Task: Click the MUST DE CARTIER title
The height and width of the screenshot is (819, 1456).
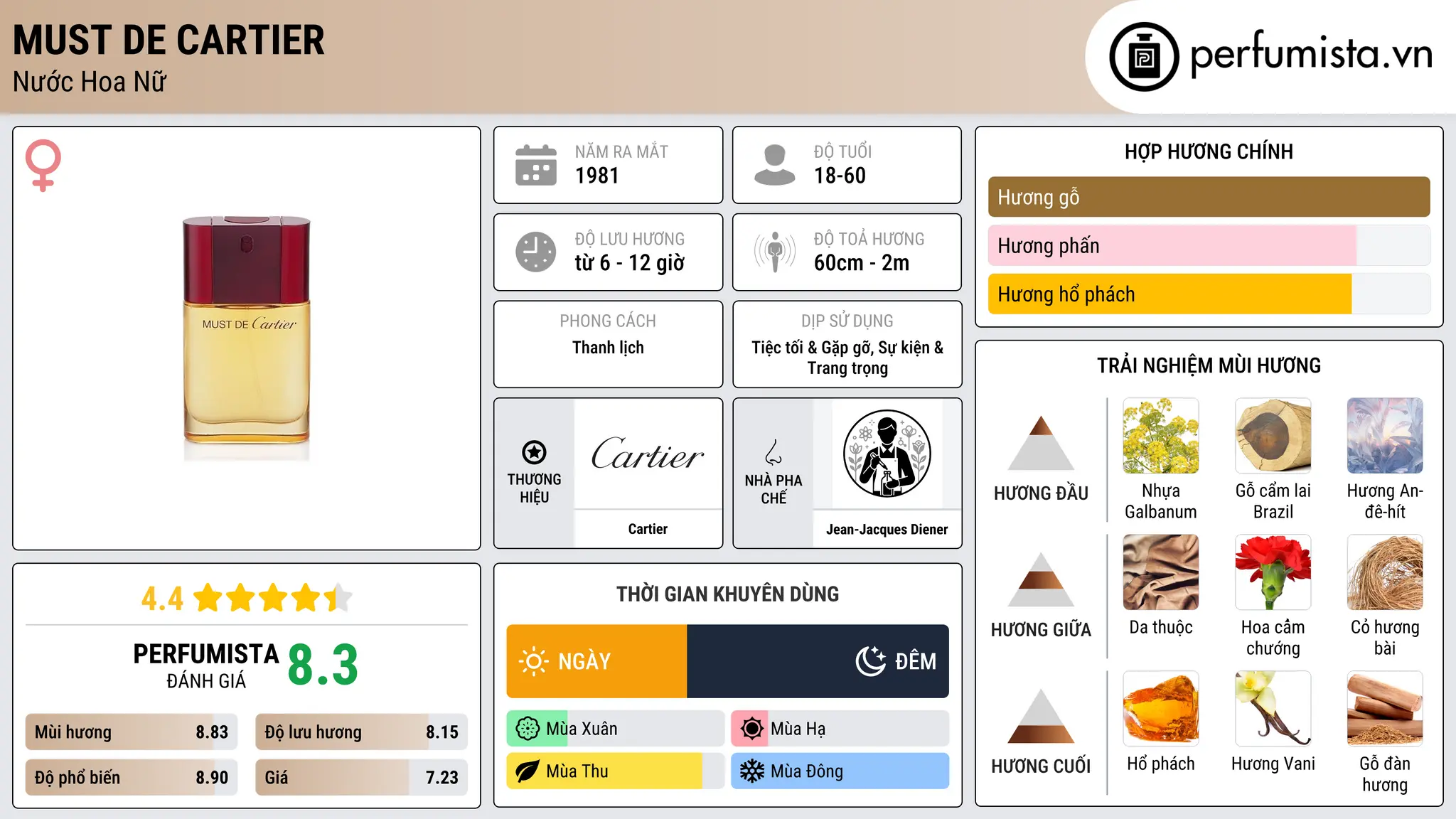Action: tap(169, 40)
